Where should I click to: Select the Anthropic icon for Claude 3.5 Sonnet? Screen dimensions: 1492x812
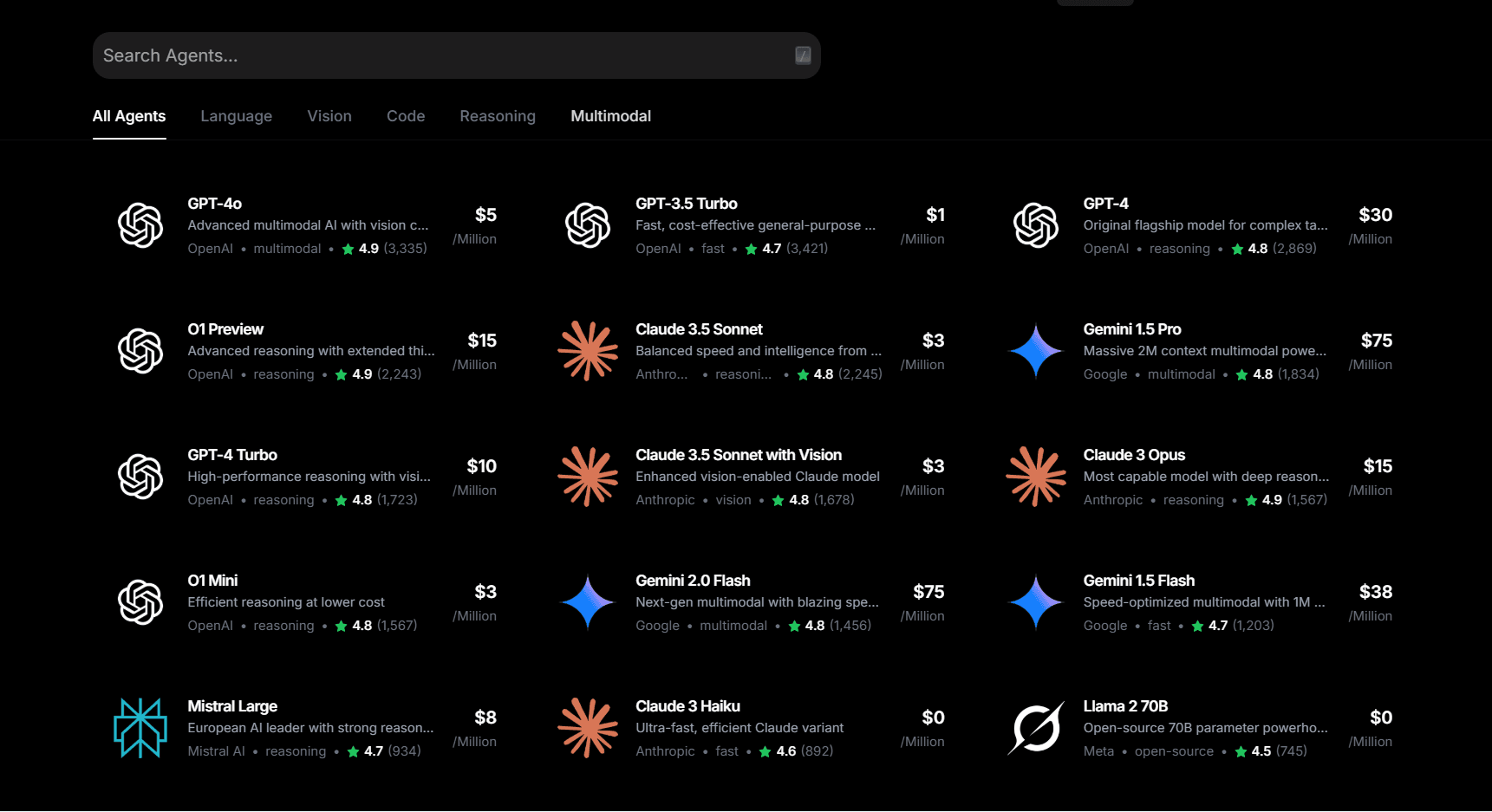pyautogui.click(x=588, y=351)
